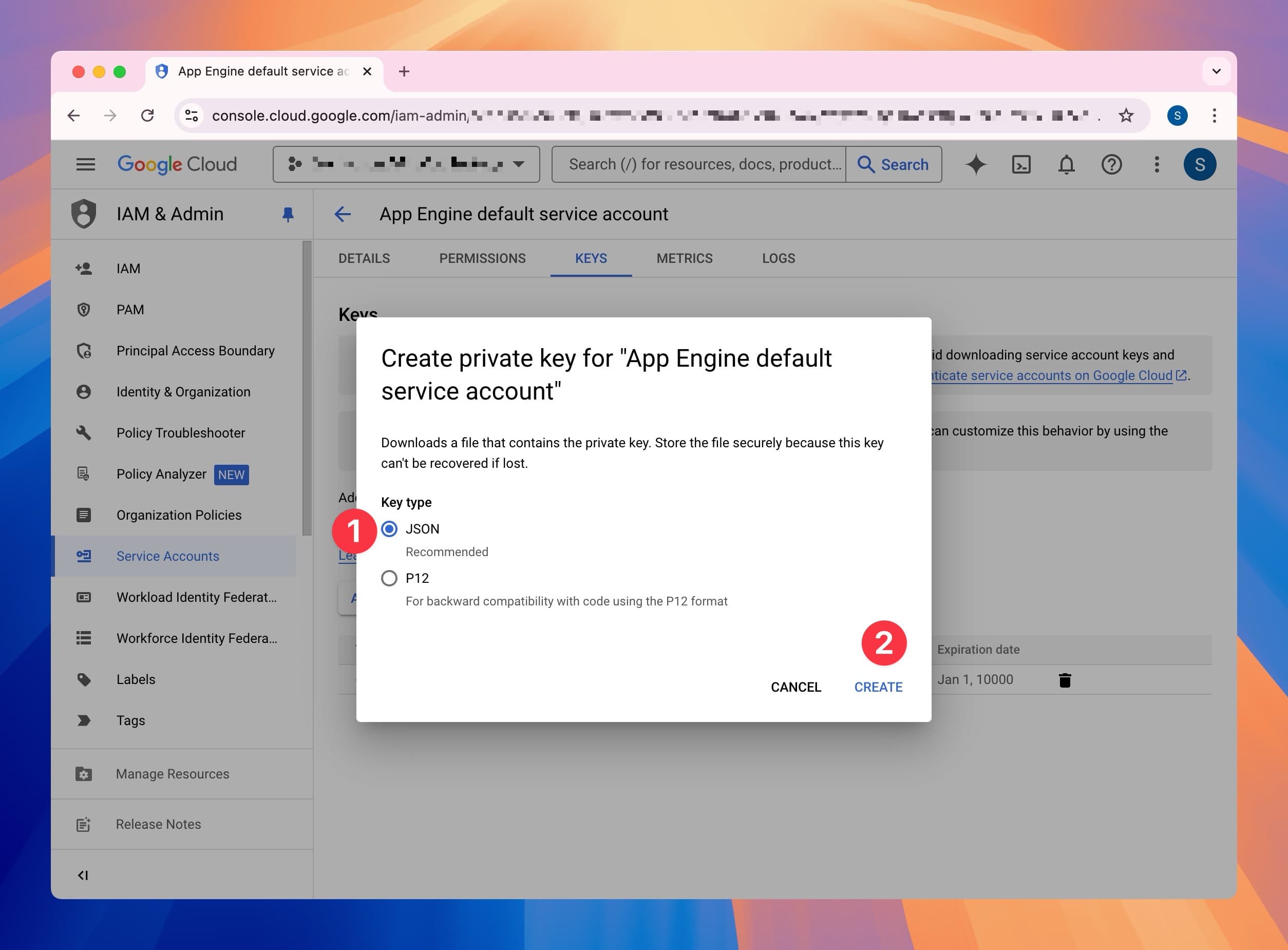Cancel the create private key dialog
The image size is (1288, 950).
tap(796, 687)
